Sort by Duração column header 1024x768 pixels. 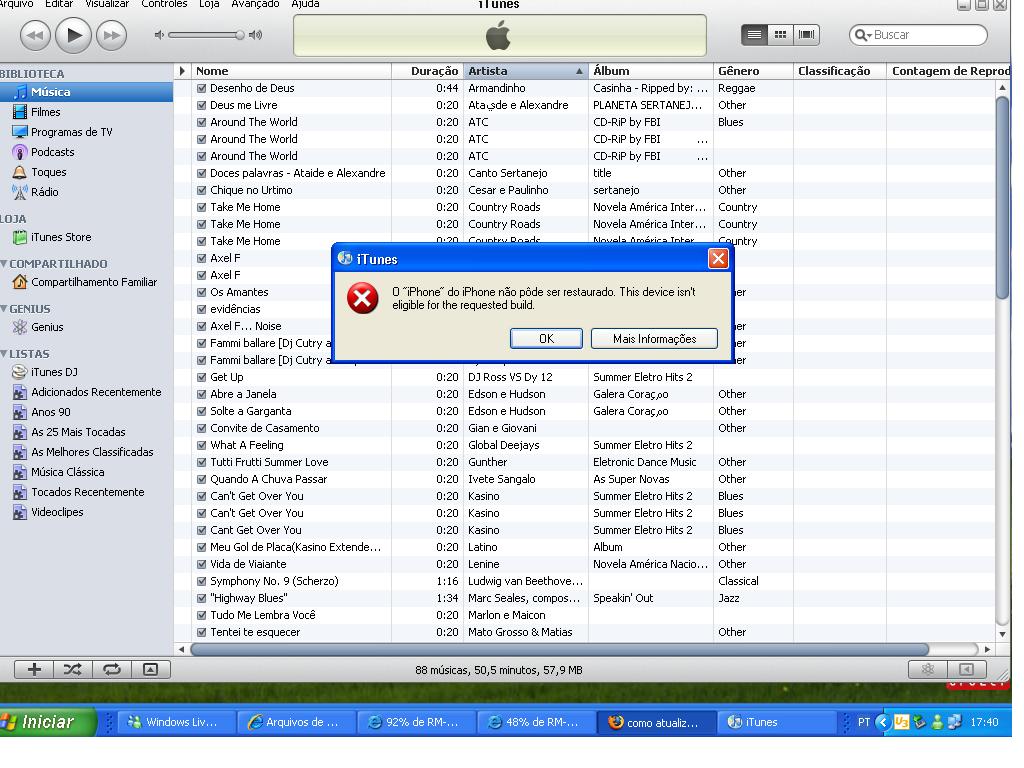pyautogui.click(x=427, y=71)
